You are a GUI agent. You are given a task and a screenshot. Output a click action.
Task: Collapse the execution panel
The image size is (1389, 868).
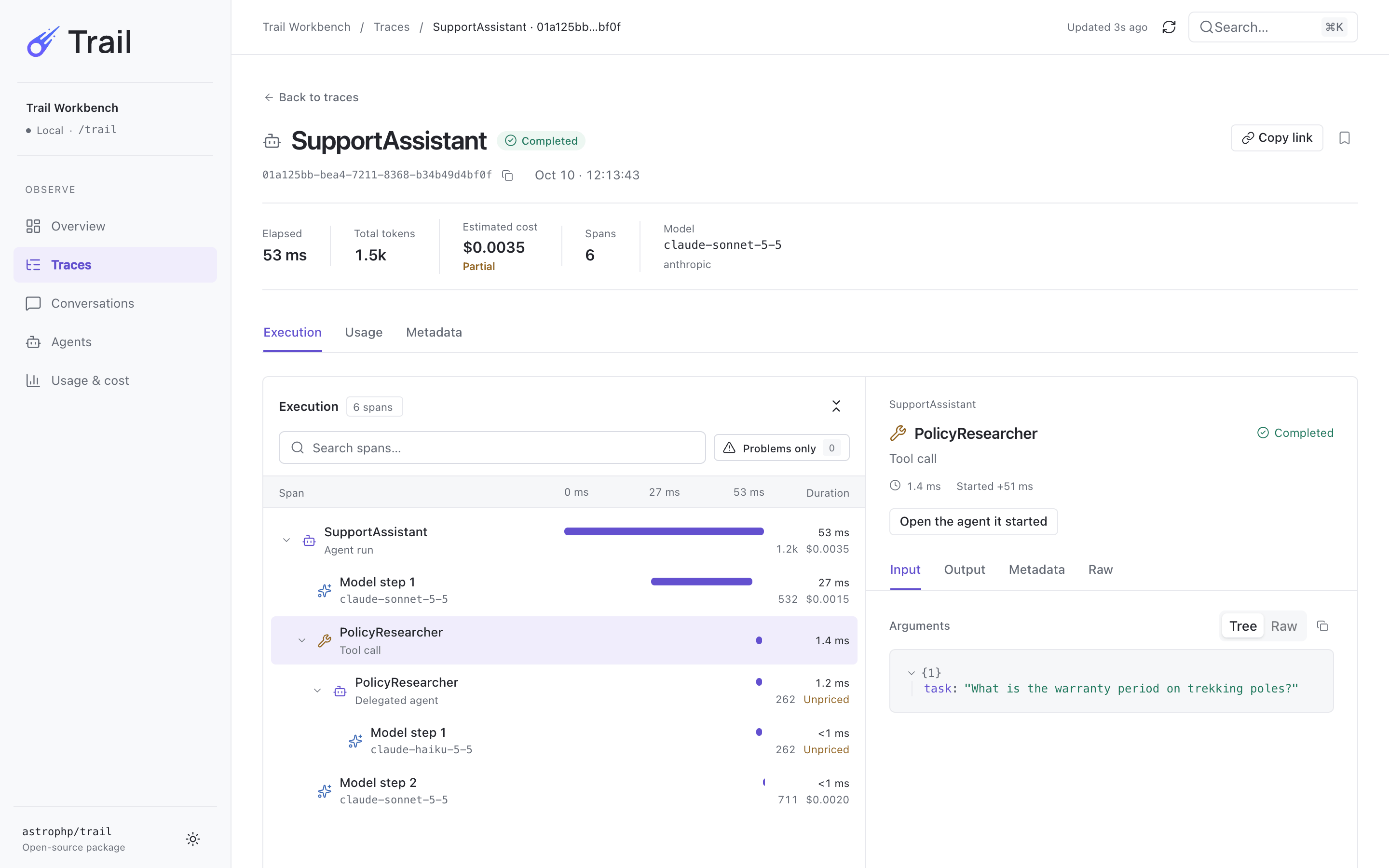(x=836, y=407)
